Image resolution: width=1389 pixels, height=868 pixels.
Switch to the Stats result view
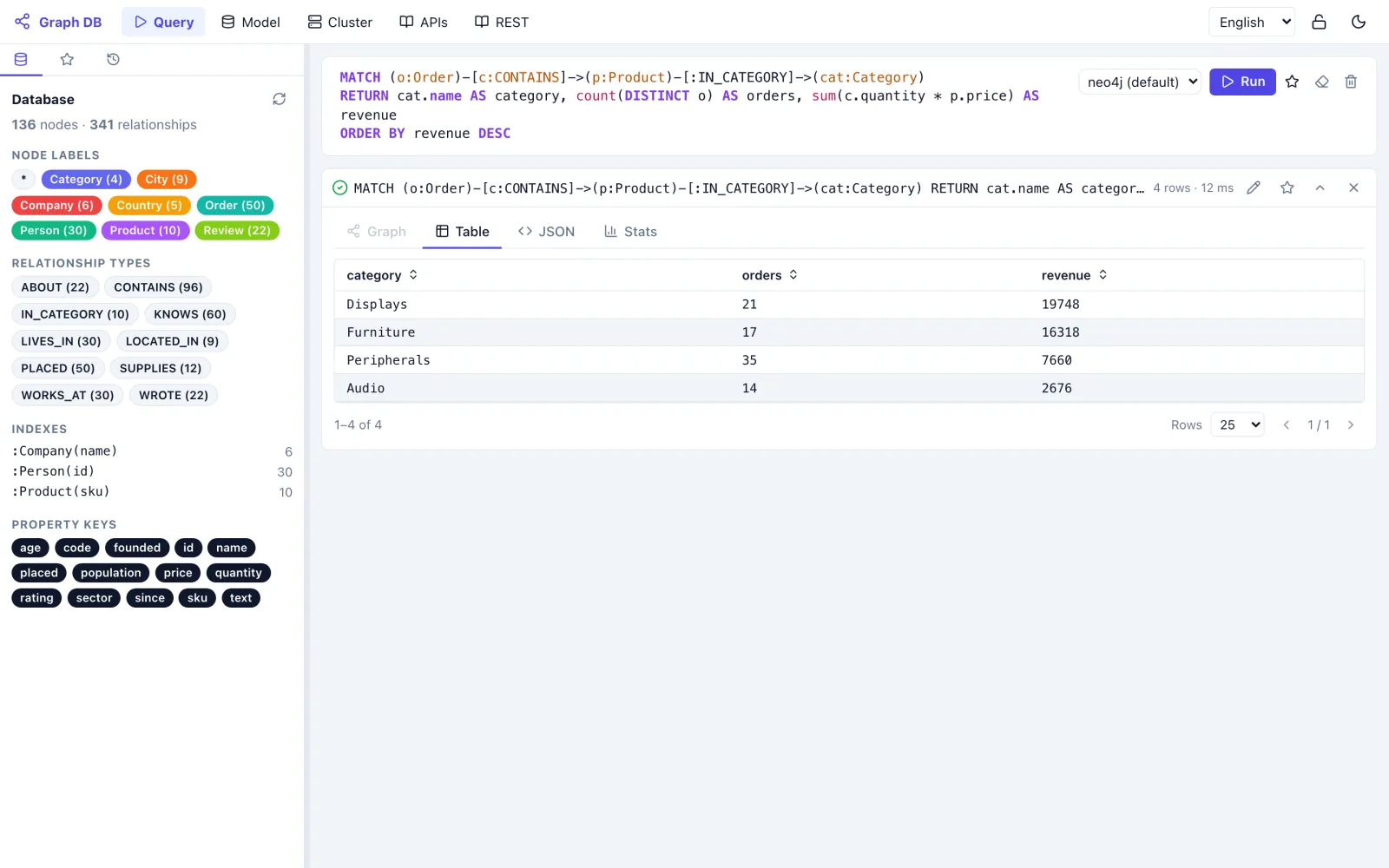coord(630,232)
